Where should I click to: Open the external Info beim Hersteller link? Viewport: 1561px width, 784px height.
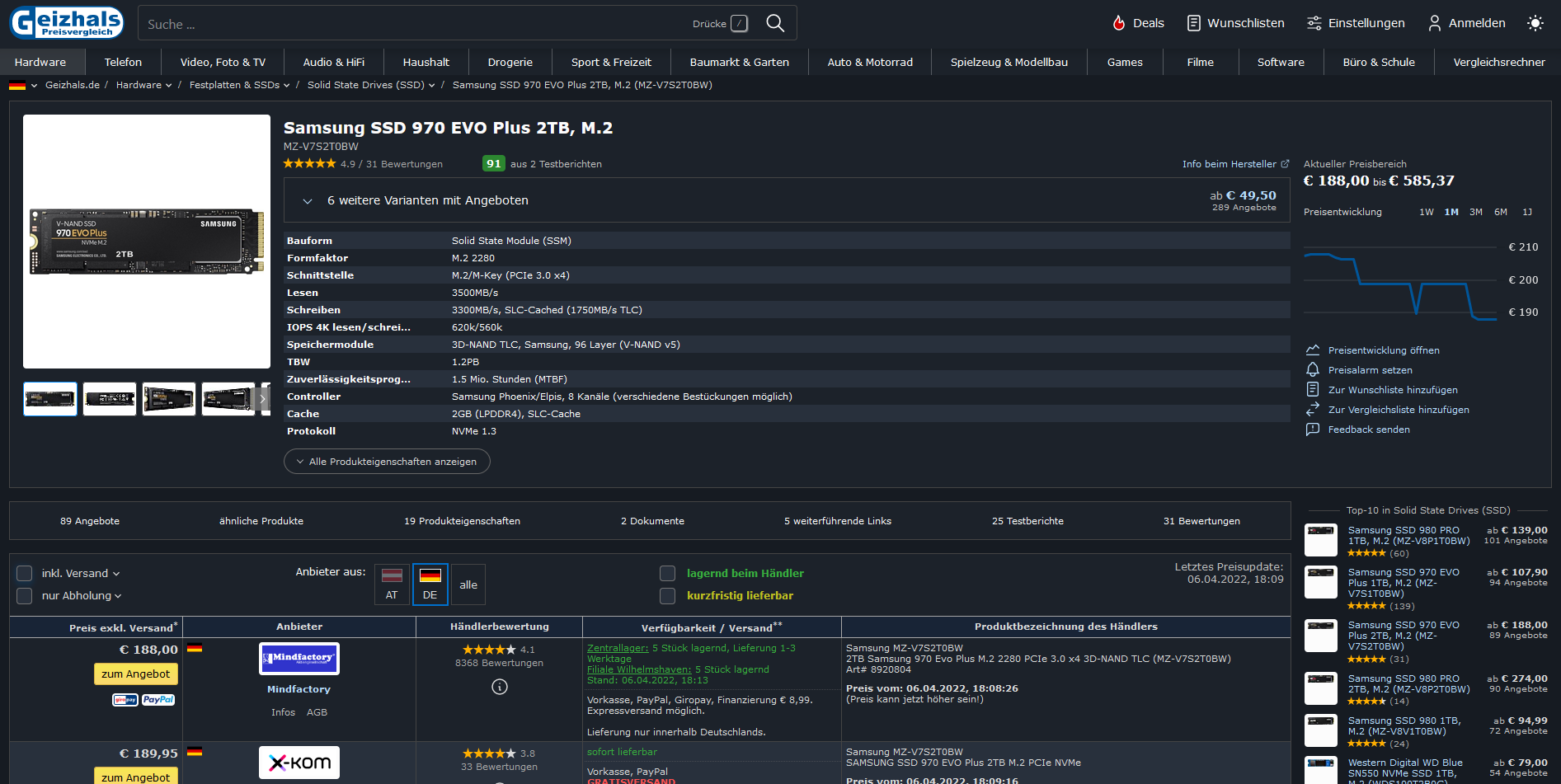[1235, 164]
